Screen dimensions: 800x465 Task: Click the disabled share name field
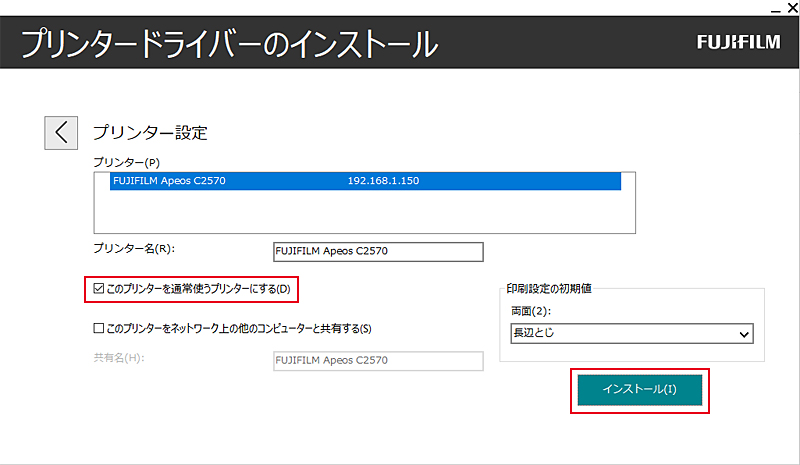pos(378,361)
